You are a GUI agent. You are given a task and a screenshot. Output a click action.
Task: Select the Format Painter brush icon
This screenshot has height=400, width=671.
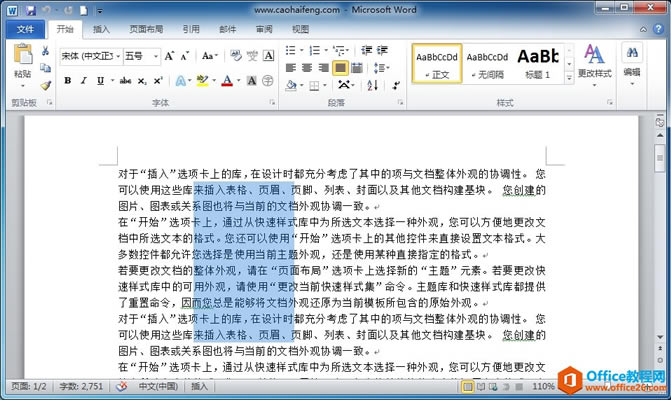pyautogui.click(x=45, y=85)
